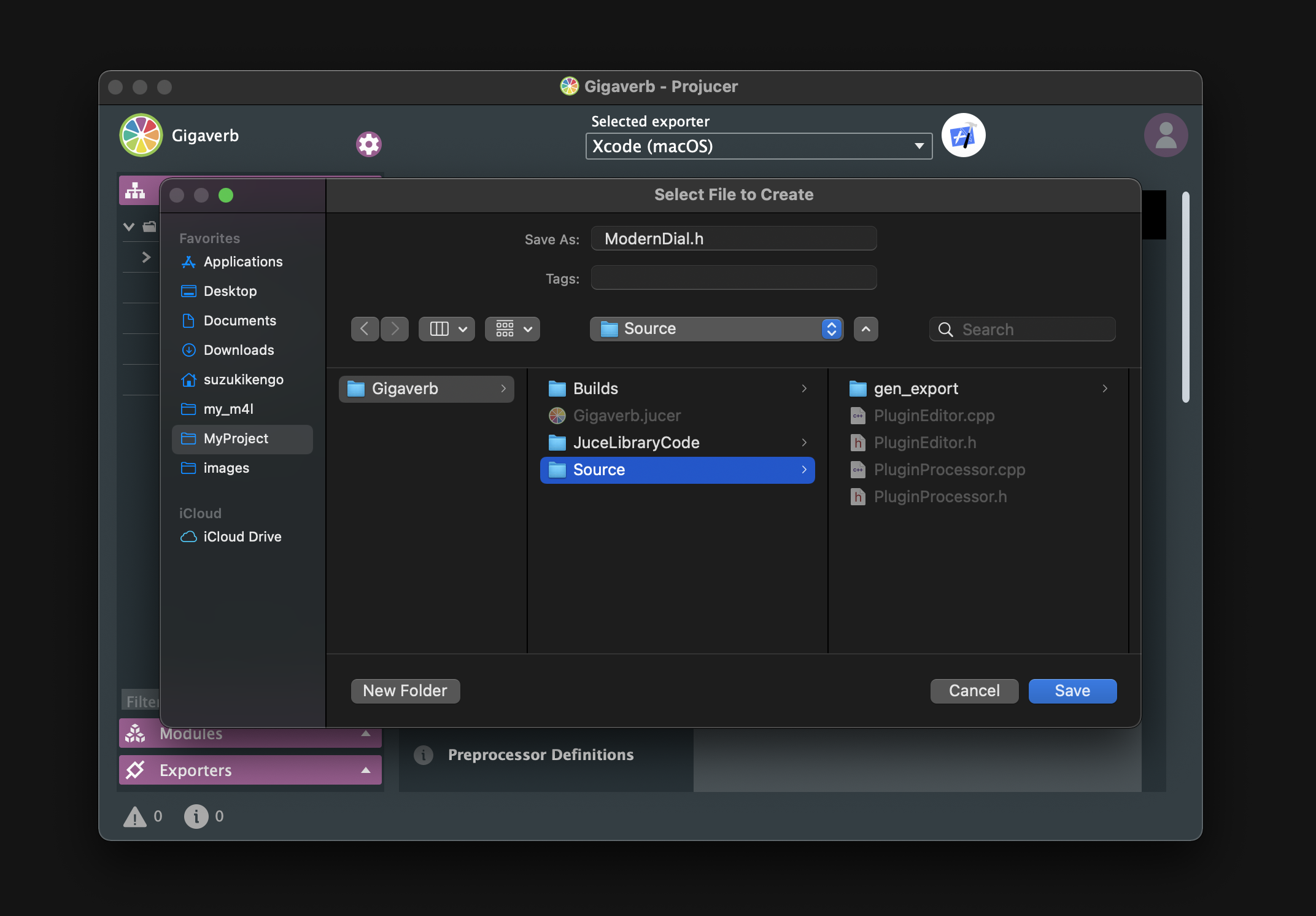Select Documents in Favorites sidebar
Viewport: 1316px width, 916px height.
pos(242,320)
